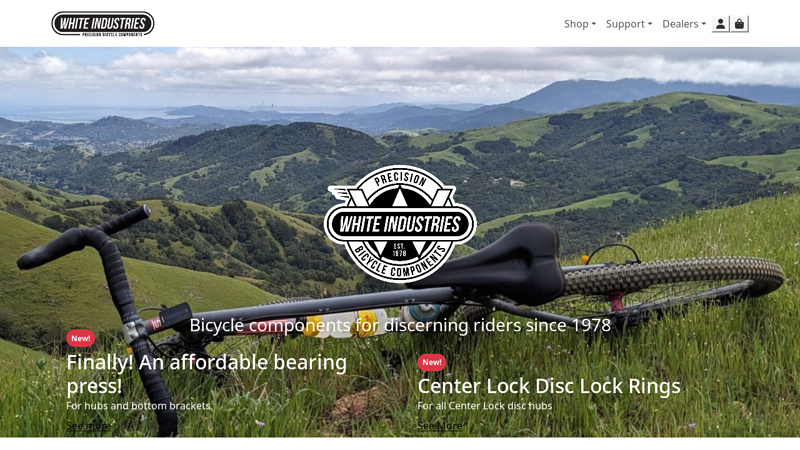Click the caret arrow next to Support
This screenshot has width=800, height=450.
[x=649, y=24]
